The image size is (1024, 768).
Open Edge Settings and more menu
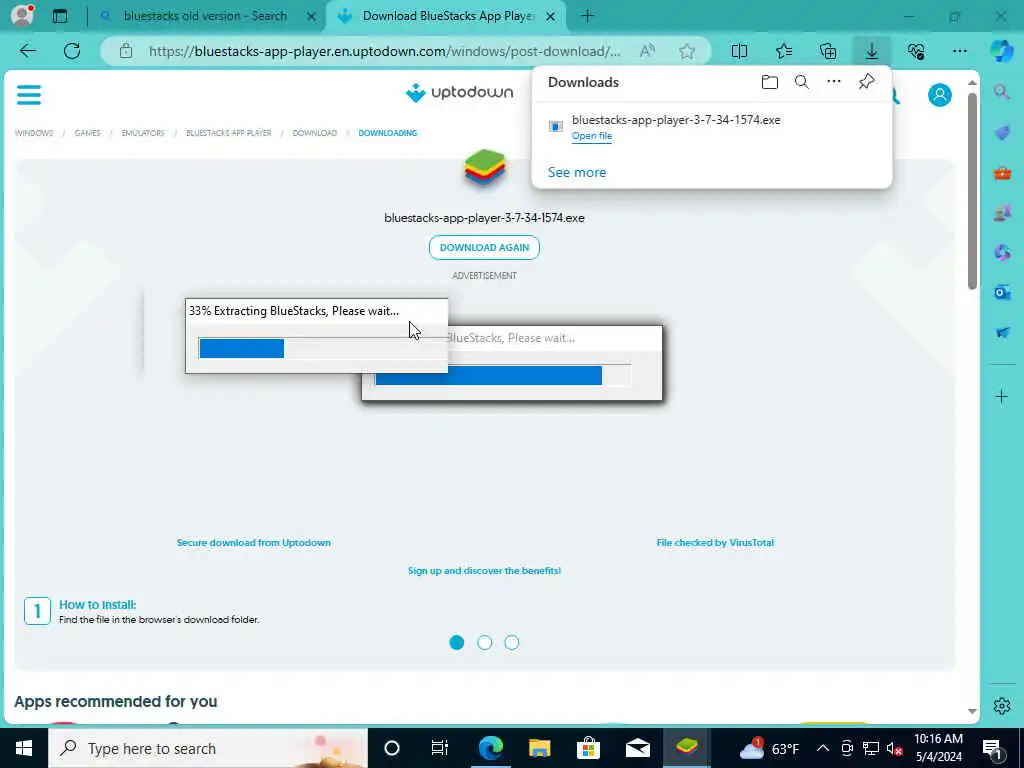click(959, 51)
